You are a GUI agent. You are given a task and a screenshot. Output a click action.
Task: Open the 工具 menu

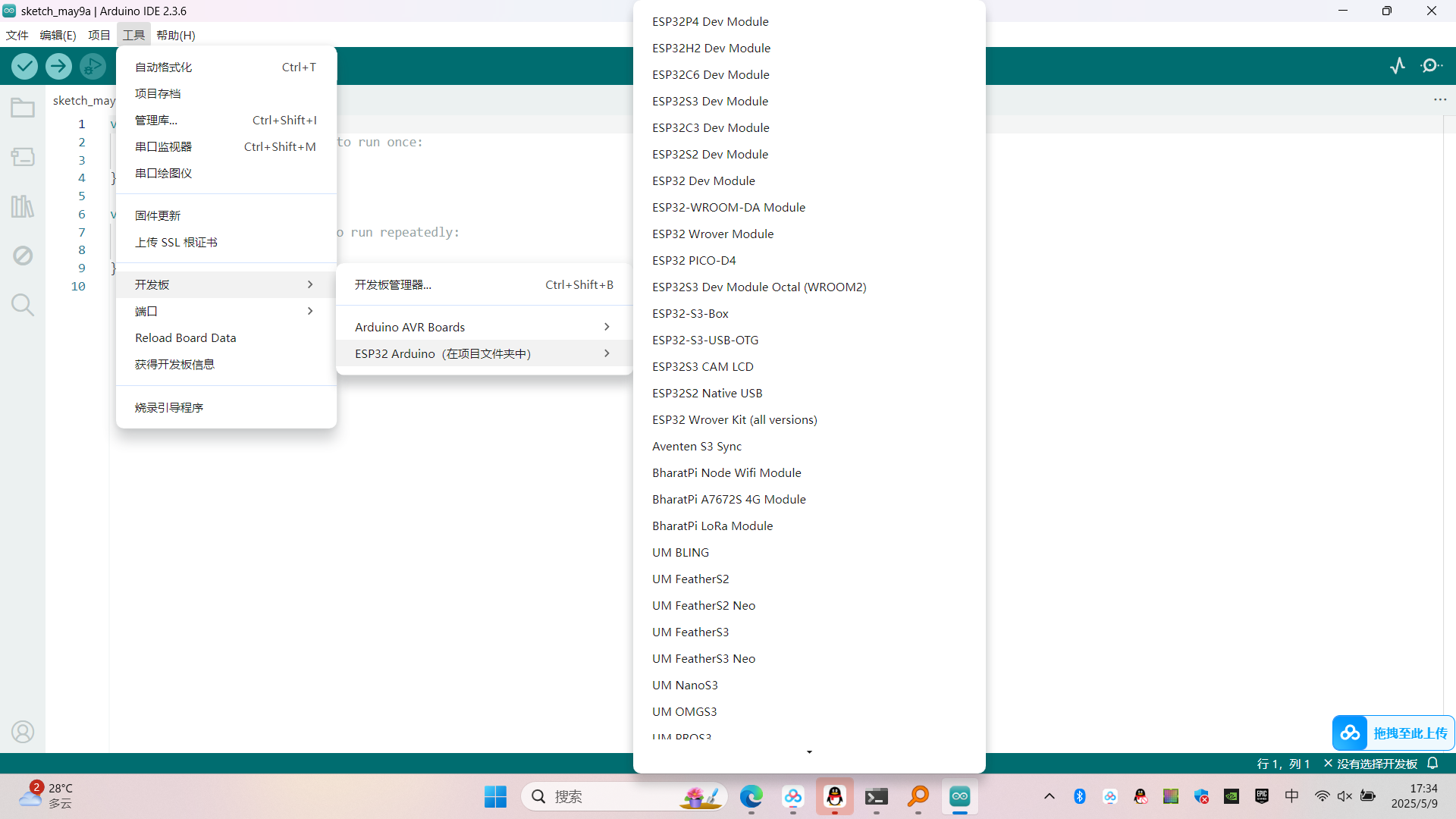point(133,35)
